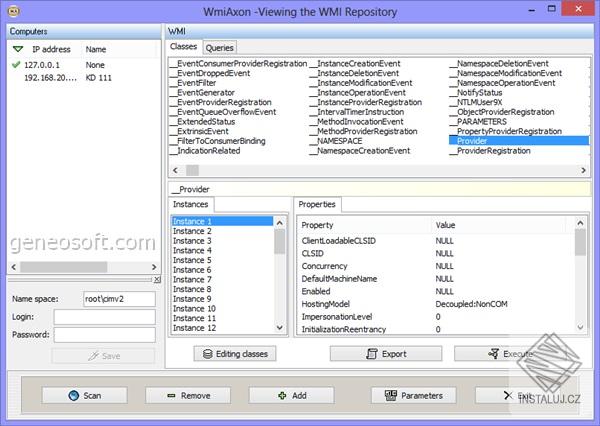Screen dimensions: 600x426
Task: Open the Parameters button
Action: [x=413, y=395]
